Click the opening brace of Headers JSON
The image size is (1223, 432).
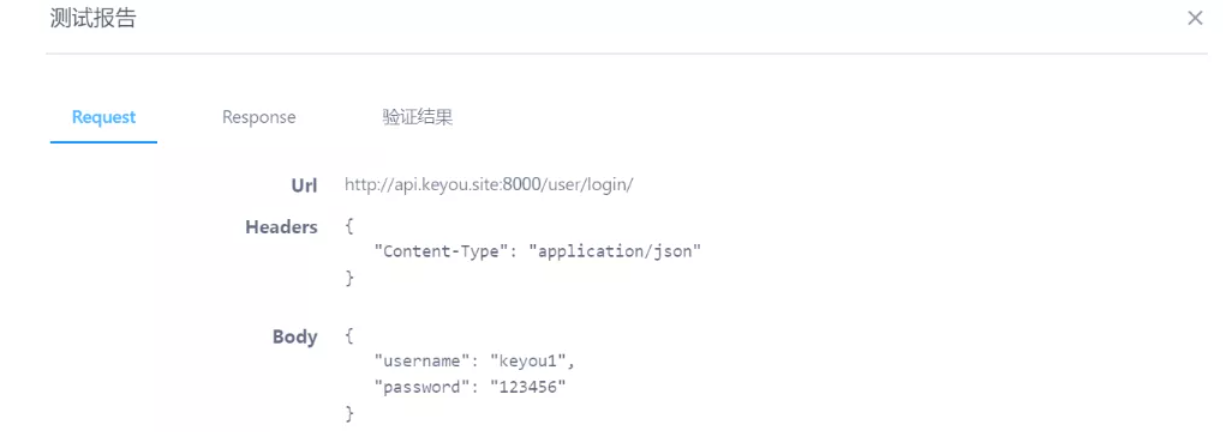coord(349,227)
